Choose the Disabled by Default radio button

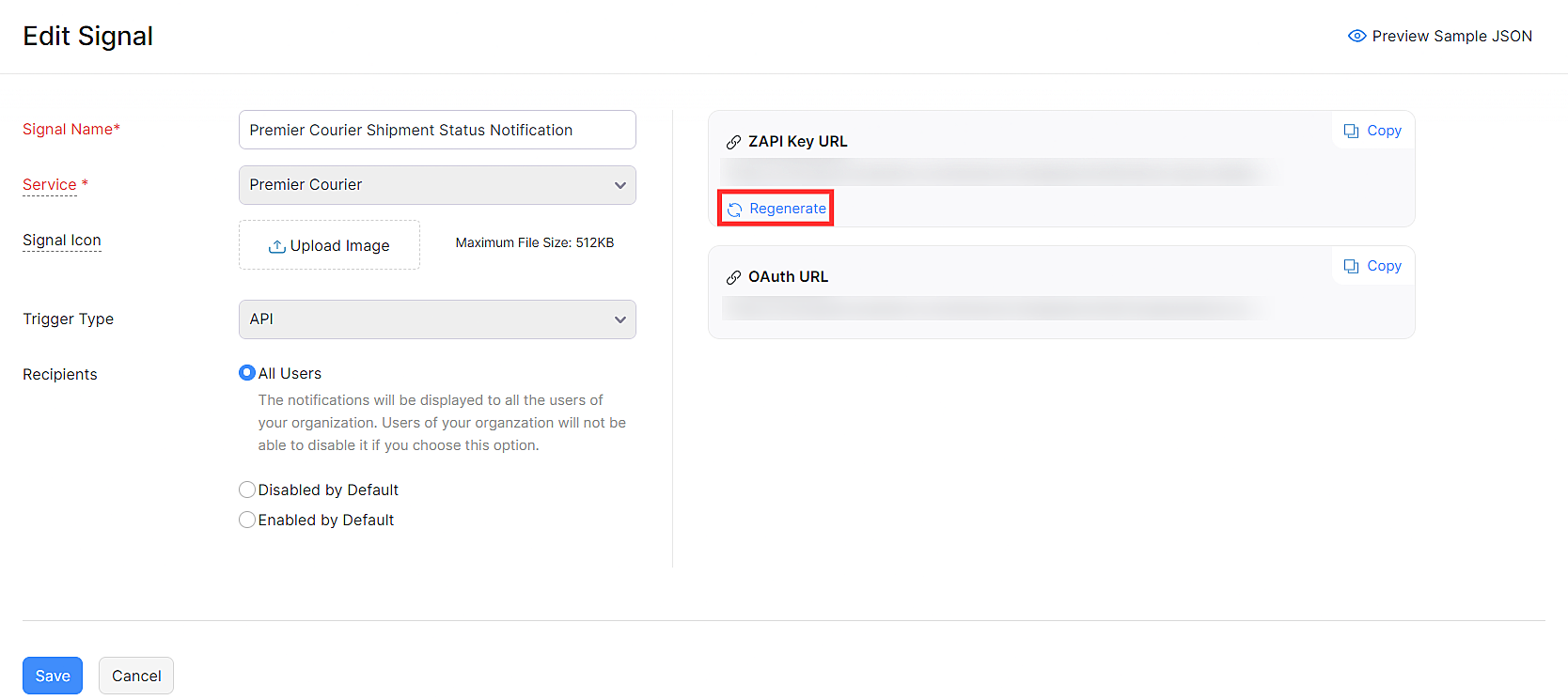(x=247, y=490)
